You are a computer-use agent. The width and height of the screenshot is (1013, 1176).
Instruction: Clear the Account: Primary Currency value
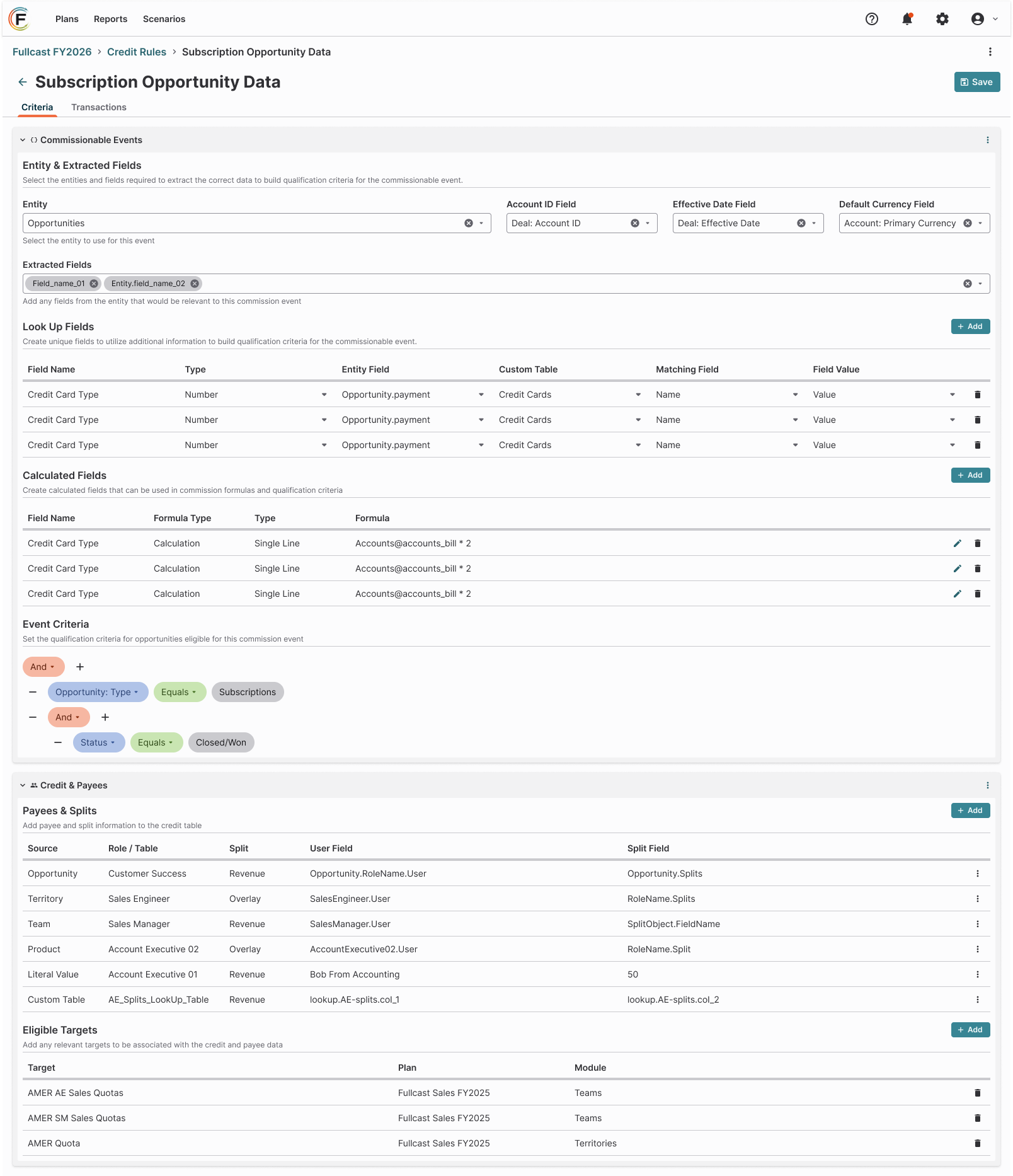point(968,223)
